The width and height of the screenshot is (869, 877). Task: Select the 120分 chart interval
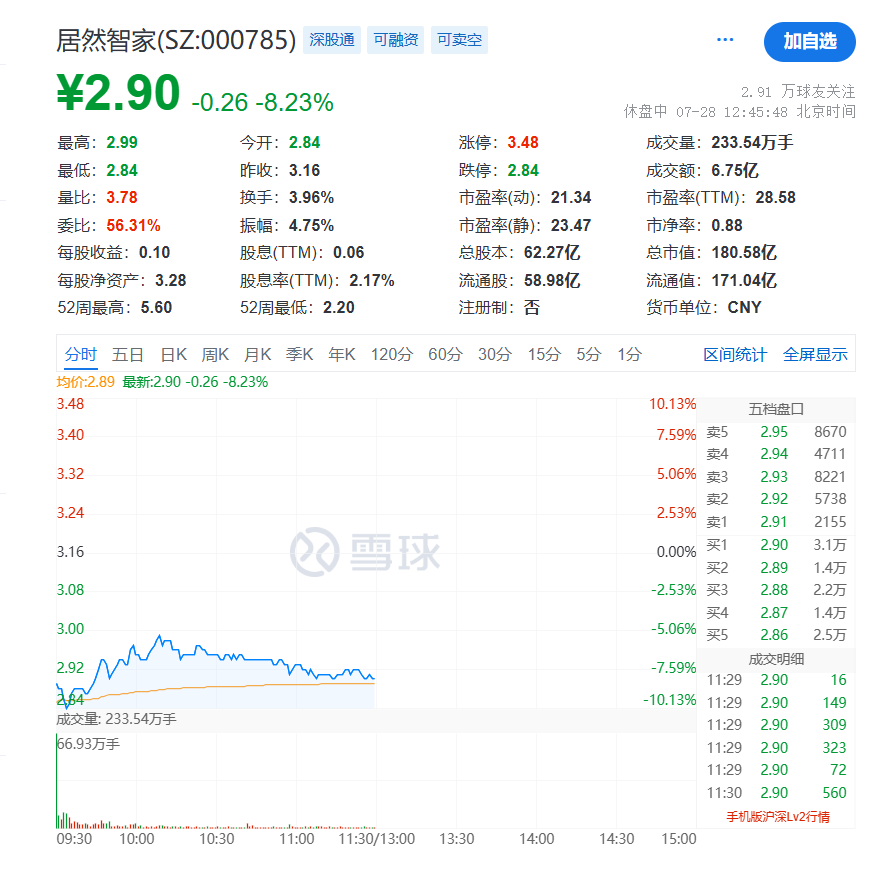coord(392,354)
